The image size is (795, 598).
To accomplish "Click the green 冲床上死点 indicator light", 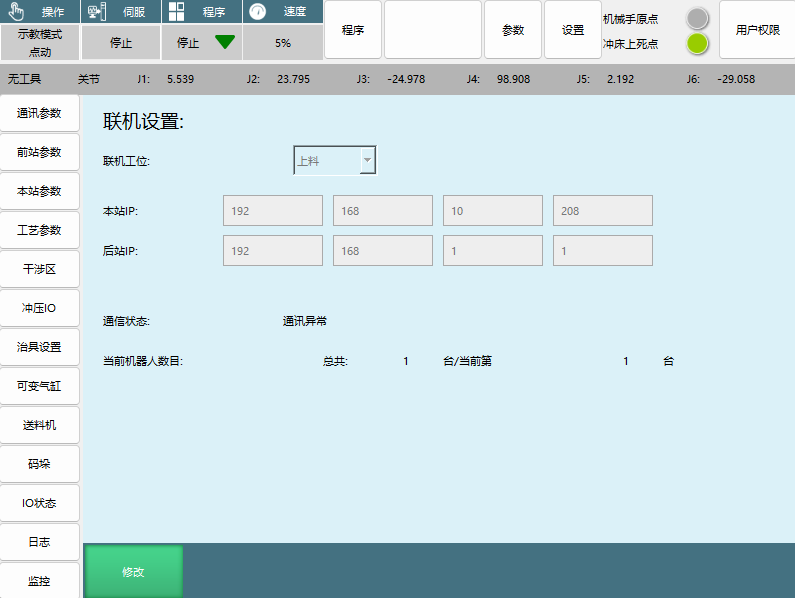I will tap(697, 44).
